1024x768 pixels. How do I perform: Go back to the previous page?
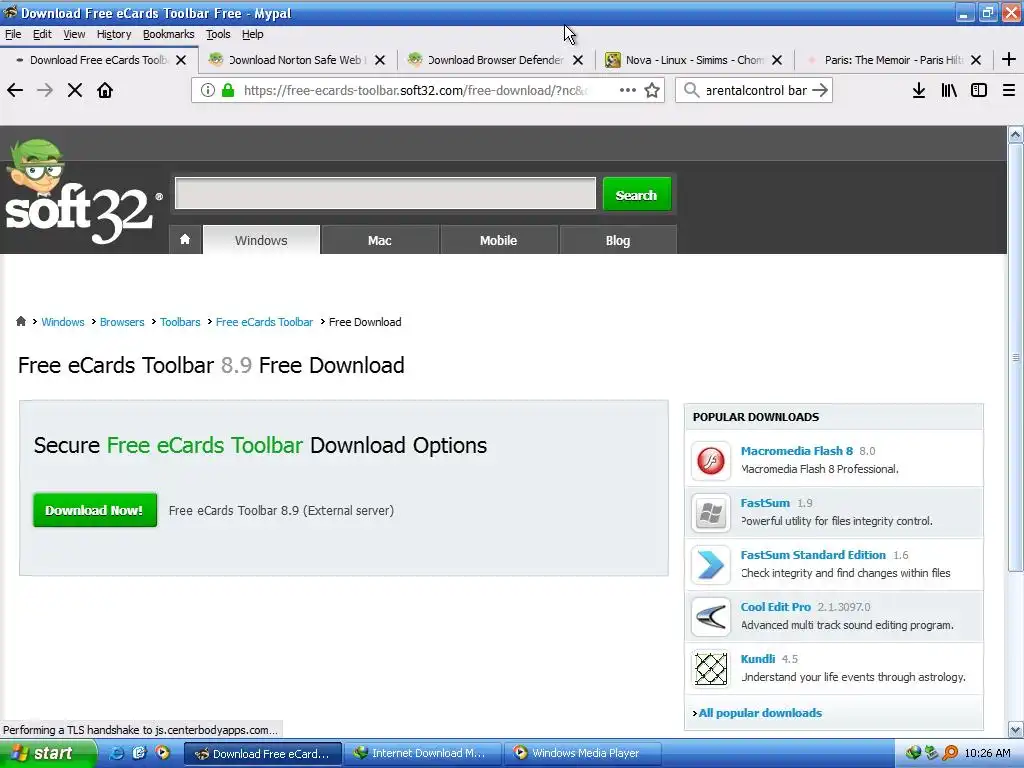[15, 90]
